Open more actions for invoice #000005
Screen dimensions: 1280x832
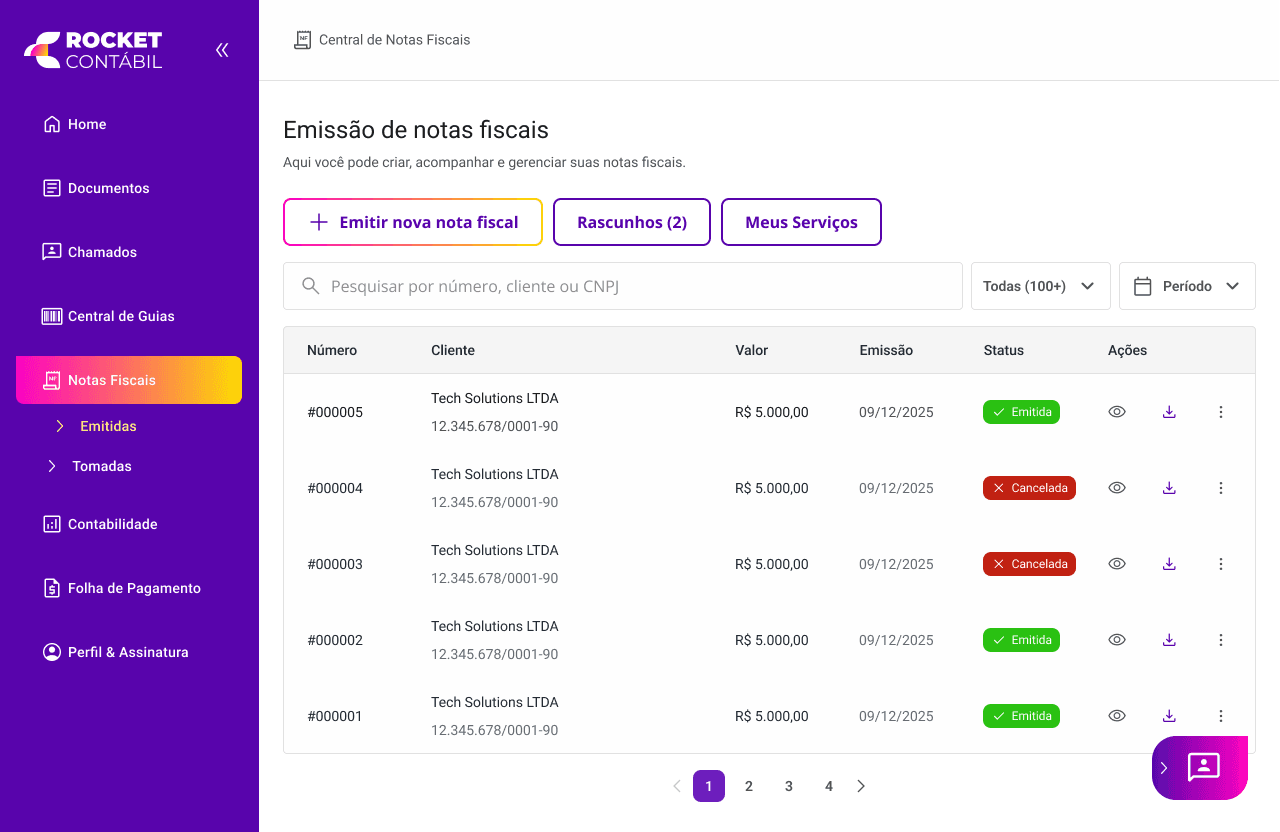click(x=1221, y=412)
